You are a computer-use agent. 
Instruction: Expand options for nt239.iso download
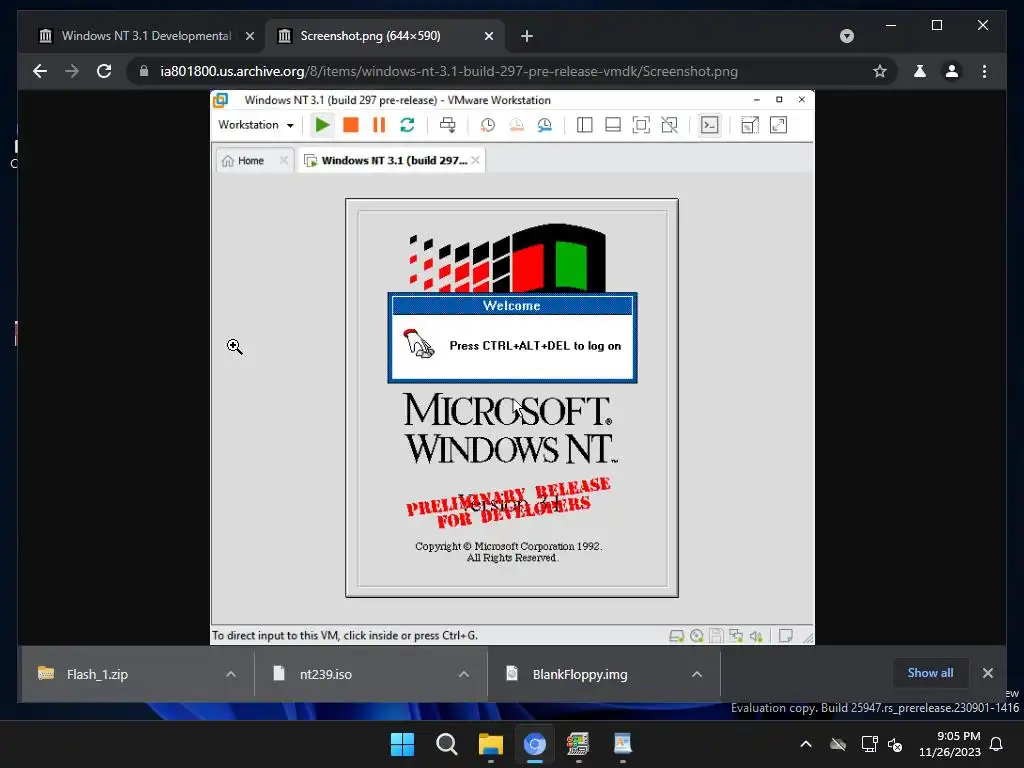[464, 674]
